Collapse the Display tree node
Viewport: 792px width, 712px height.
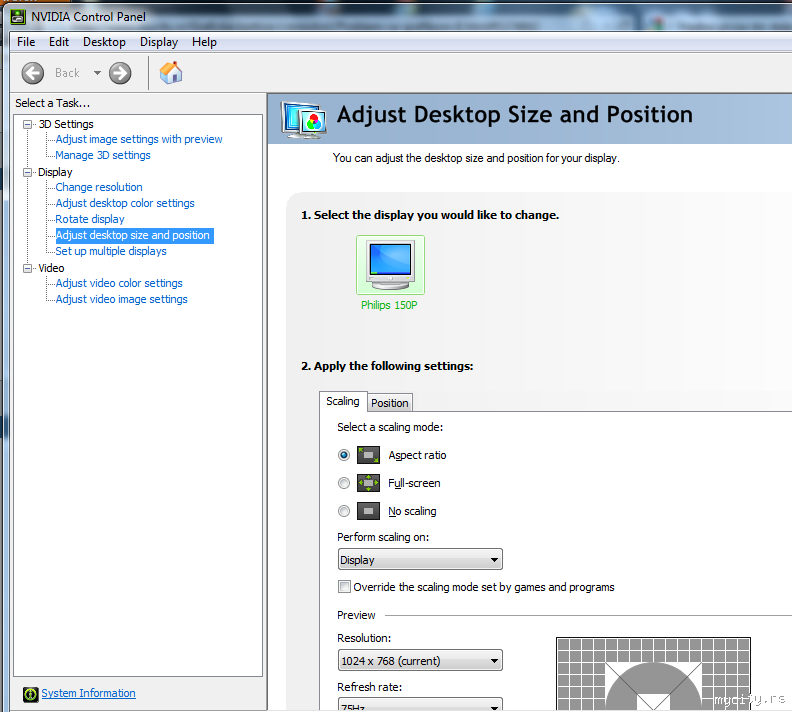[27, 172]
